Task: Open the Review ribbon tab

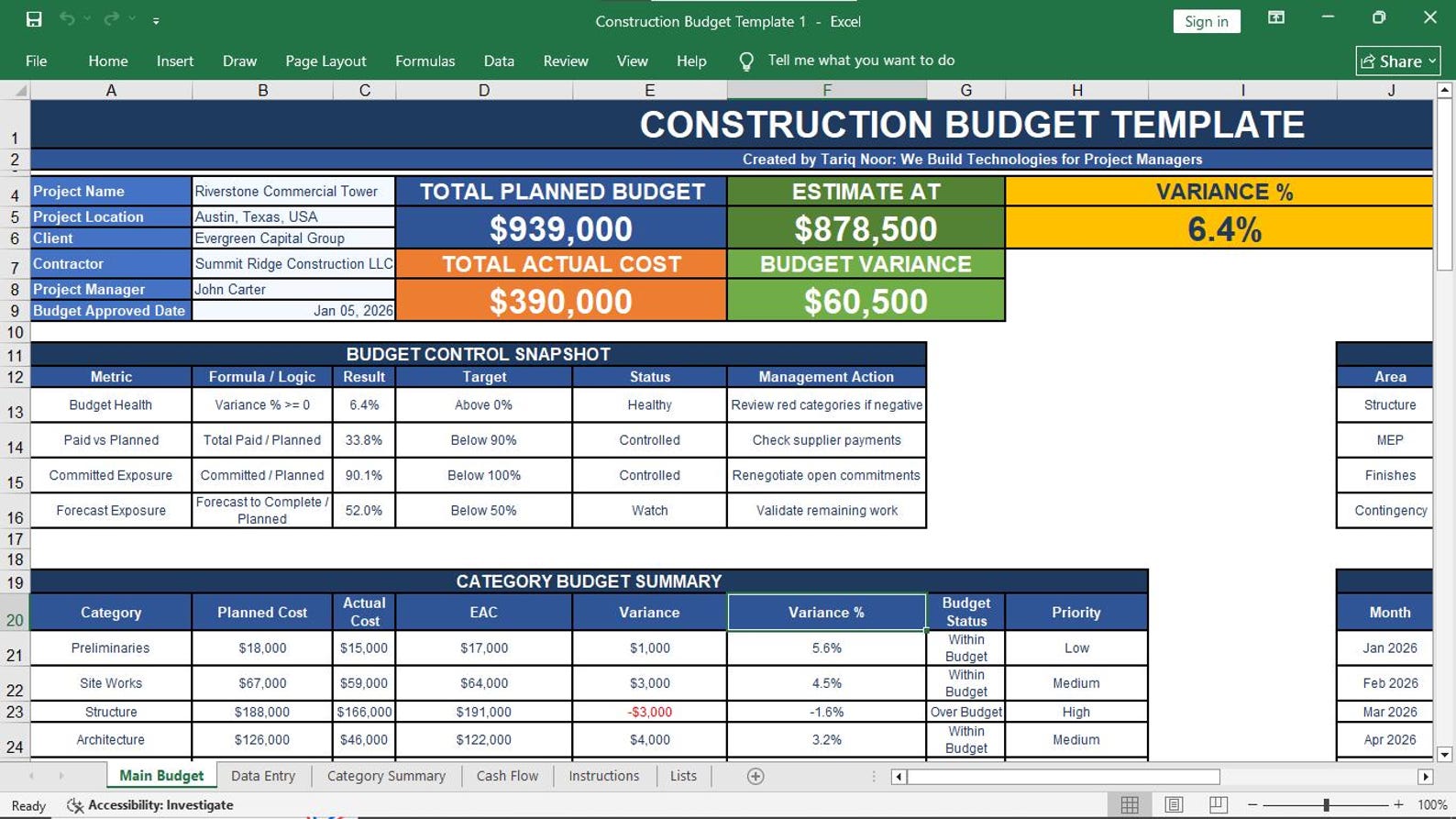Action: pyautogui.click(x=566, y=61)
